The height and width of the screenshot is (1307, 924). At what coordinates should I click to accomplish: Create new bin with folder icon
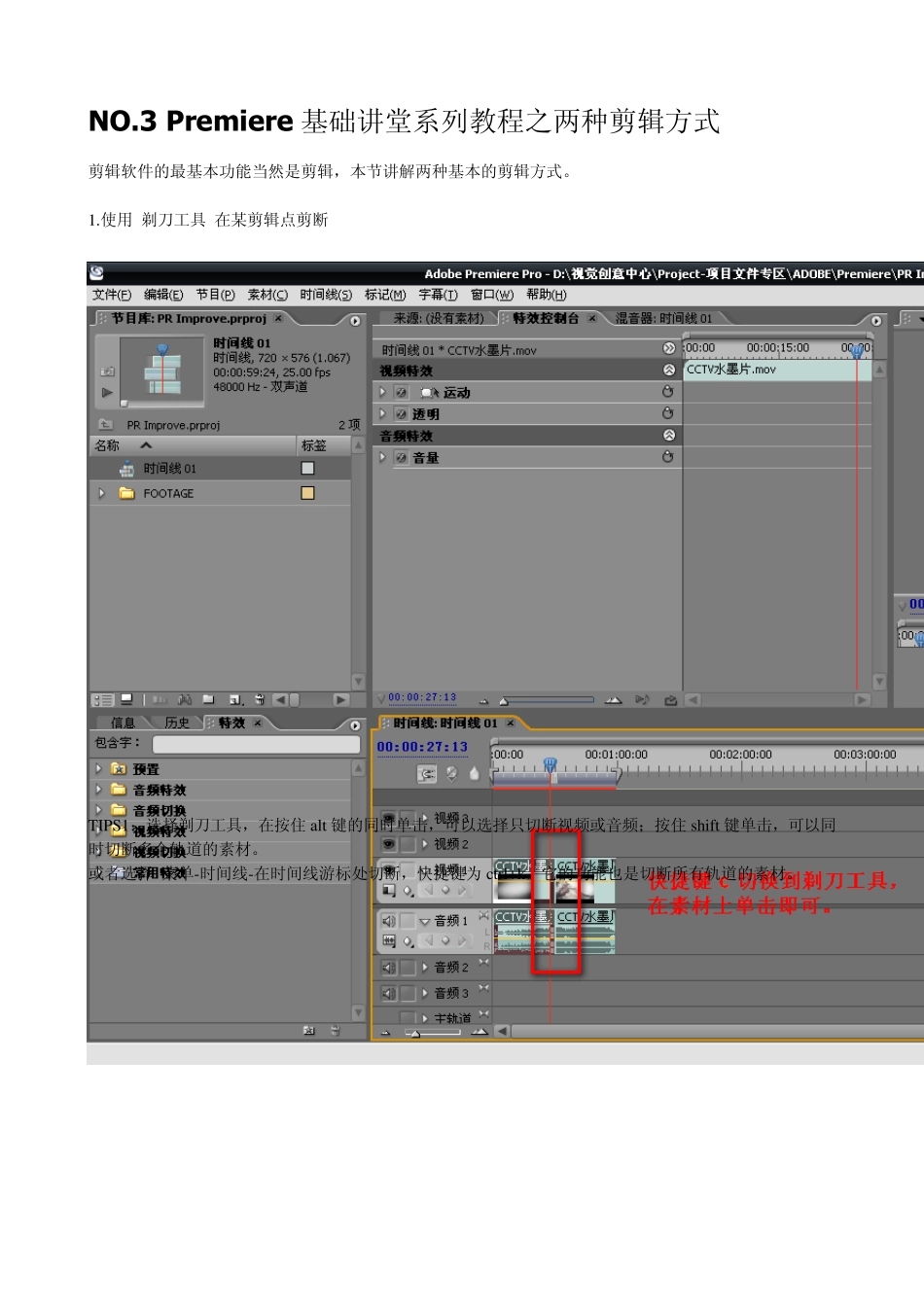coord(208,699)
